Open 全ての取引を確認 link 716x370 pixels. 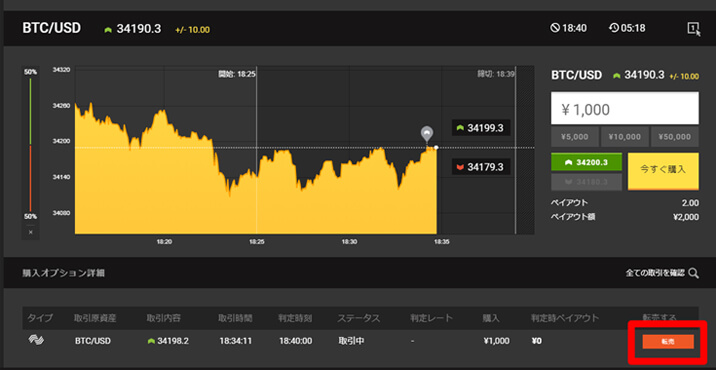(x=655, y=273)
